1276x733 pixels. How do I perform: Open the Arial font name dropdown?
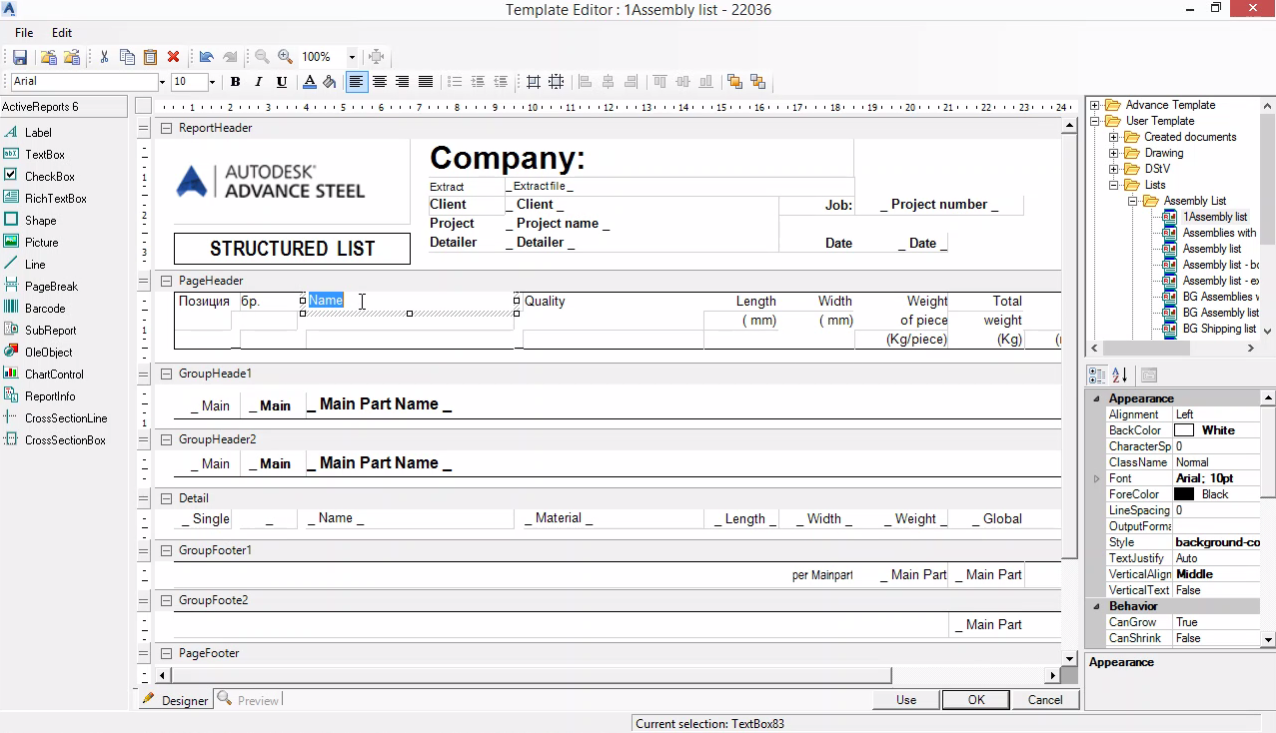(x=162, y=82)
